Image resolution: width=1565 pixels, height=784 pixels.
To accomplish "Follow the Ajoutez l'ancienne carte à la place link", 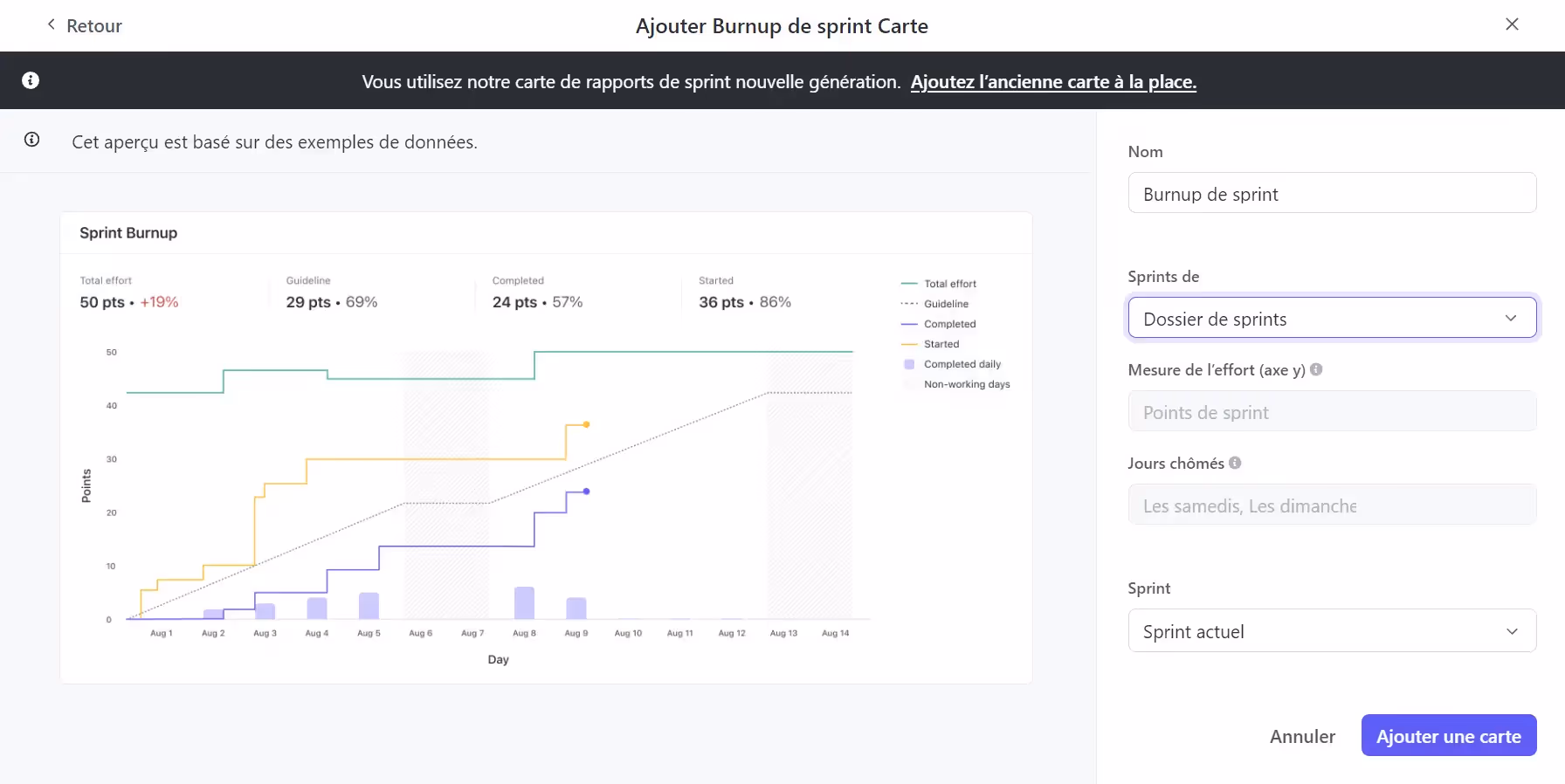I will click(1053, 82).
